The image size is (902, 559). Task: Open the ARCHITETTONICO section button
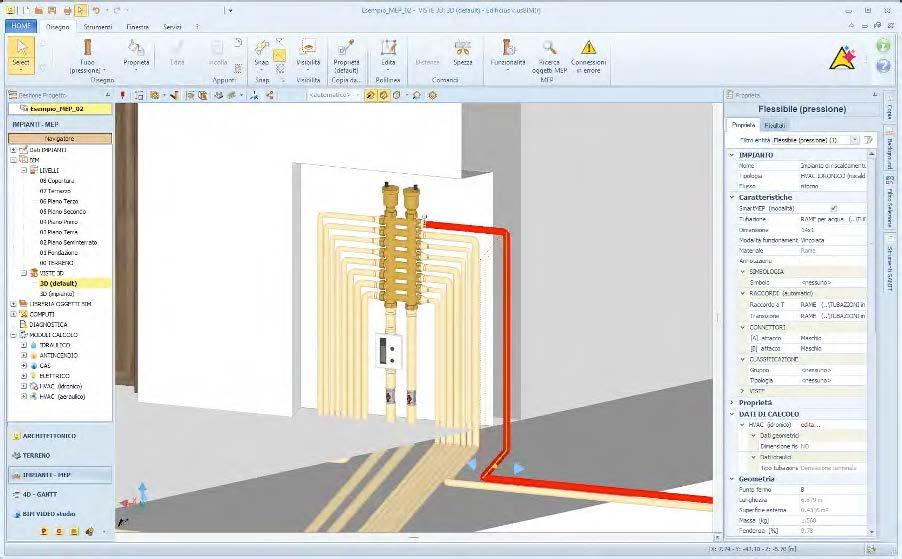(60, 436)
